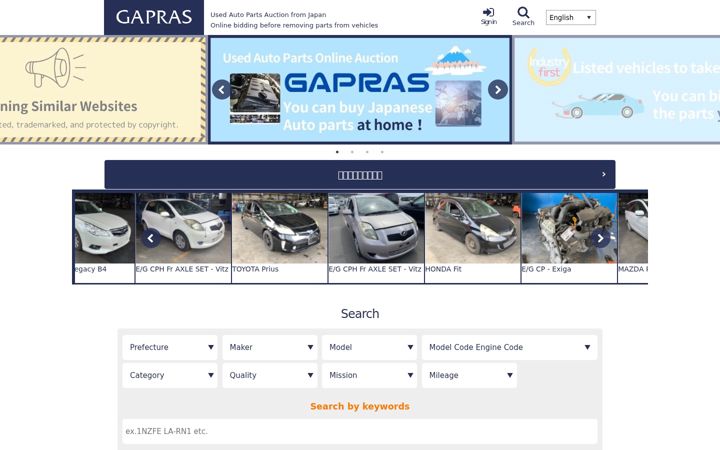Open the E/G CP - Exiga engine photo
Viewport: 720px width, 450px height.
pyautogui.click(x=569, y=228)
